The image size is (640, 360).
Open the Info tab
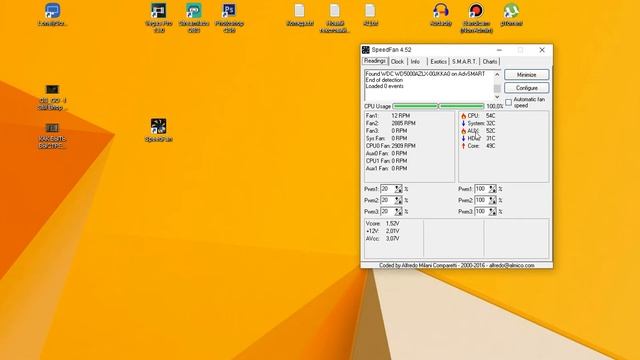tap(416, 62)
